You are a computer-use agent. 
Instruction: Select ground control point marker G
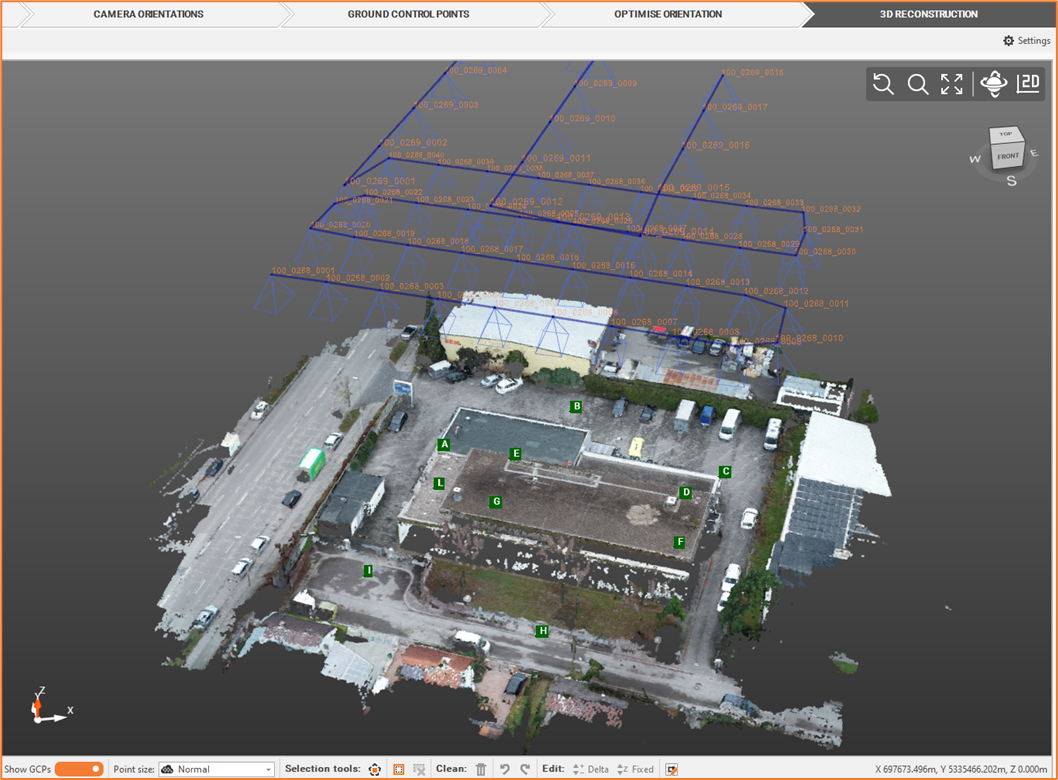coord(496,502)
